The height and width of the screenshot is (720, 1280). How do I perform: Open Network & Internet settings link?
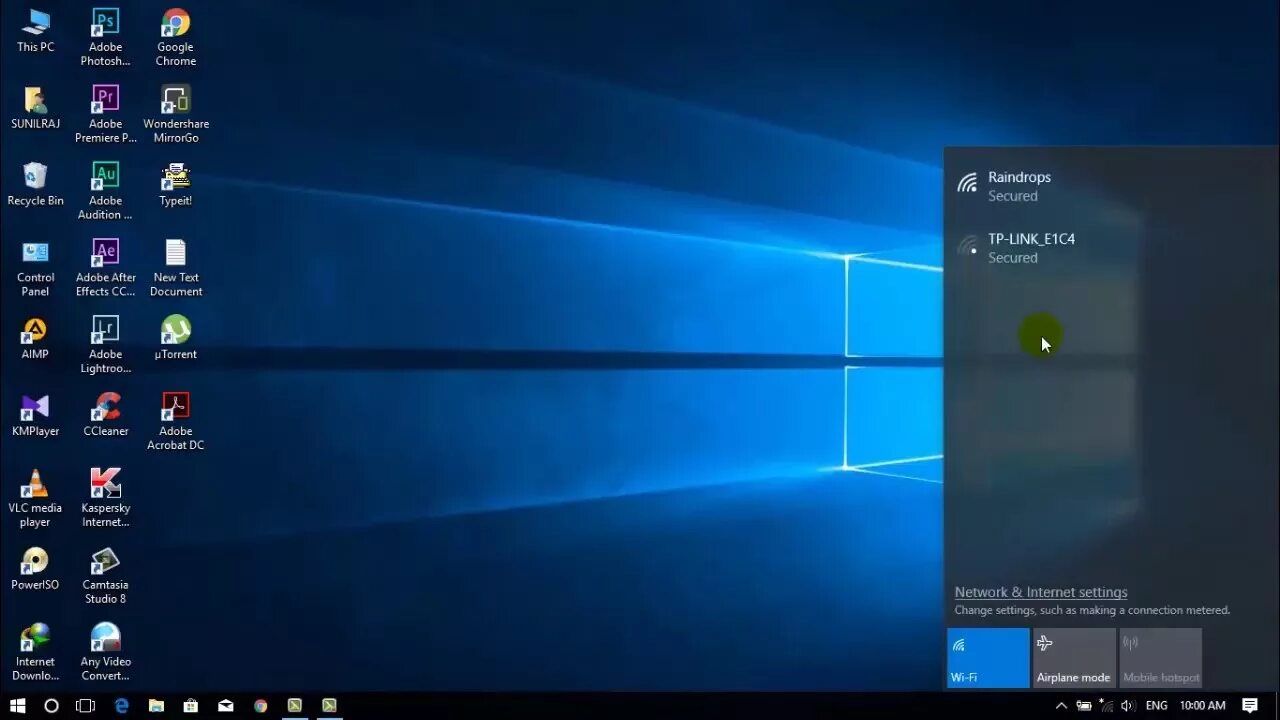(x=1041, y=592)
